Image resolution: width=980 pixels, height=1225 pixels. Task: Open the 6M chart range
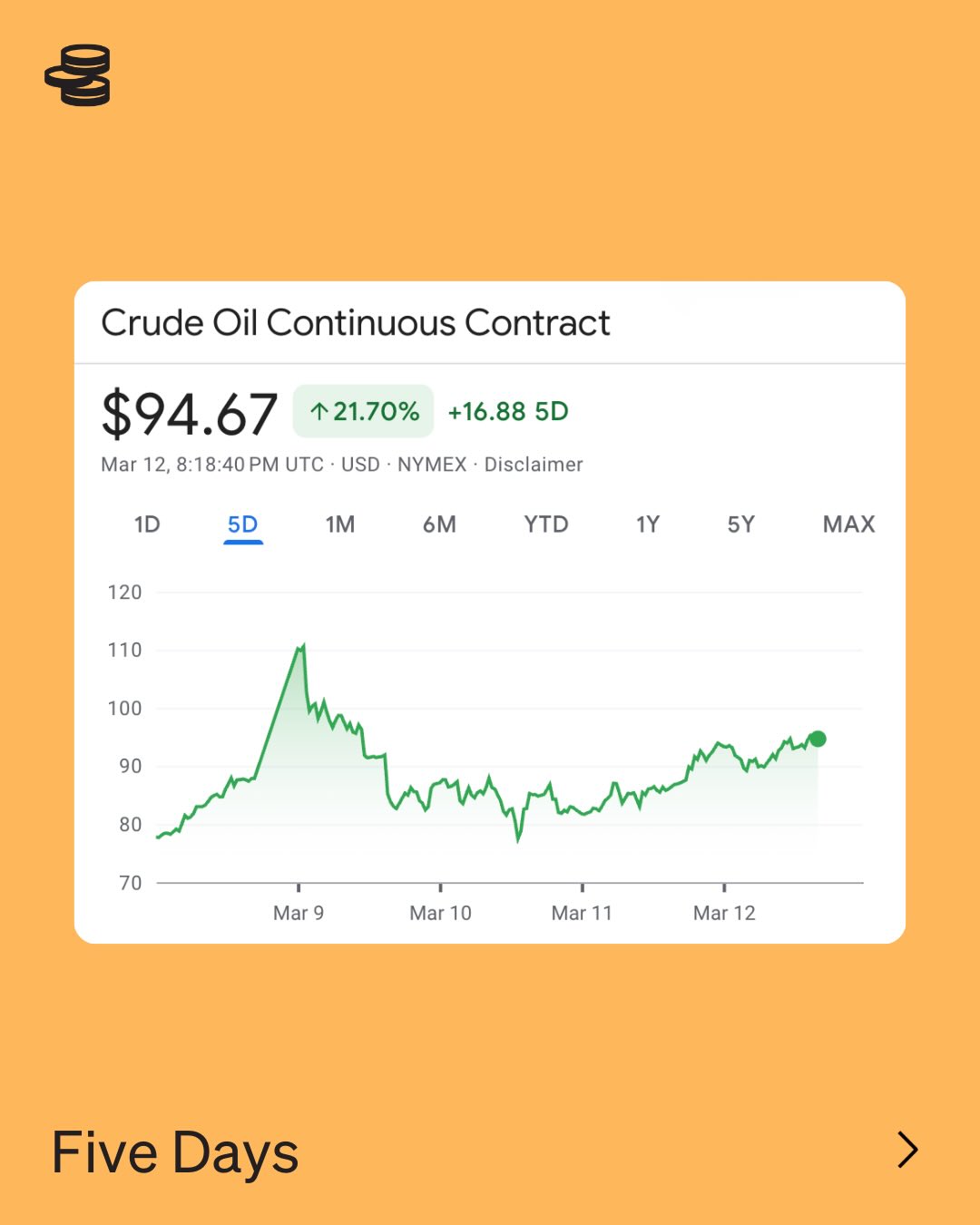click(x=439, y=524)
